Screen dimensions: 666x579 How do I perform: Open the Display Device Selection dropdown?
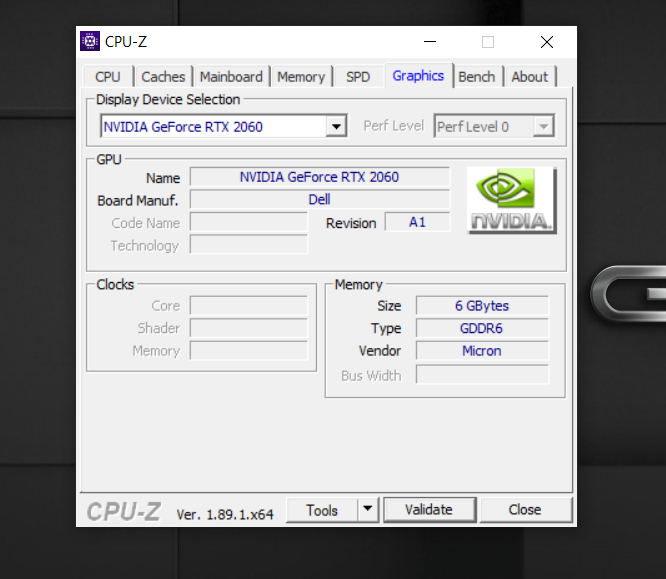(336, 127)
